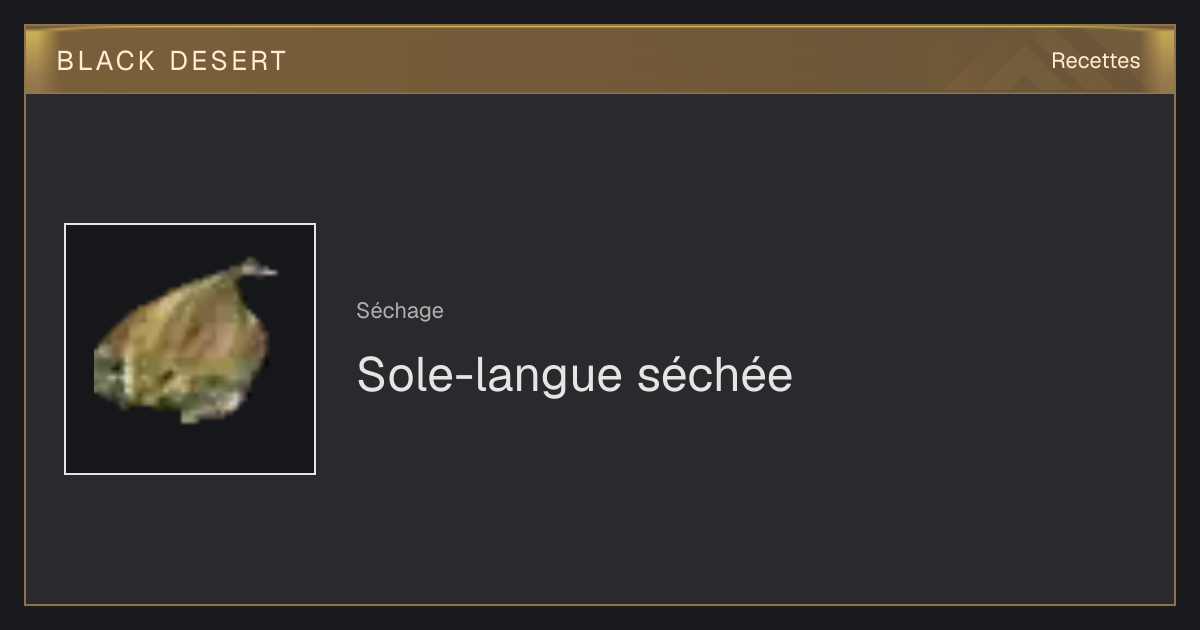Viewport: 1200px width, 630px height.
Task: Click the gold banner's left edge before BLACK
Action: (40, 60)
